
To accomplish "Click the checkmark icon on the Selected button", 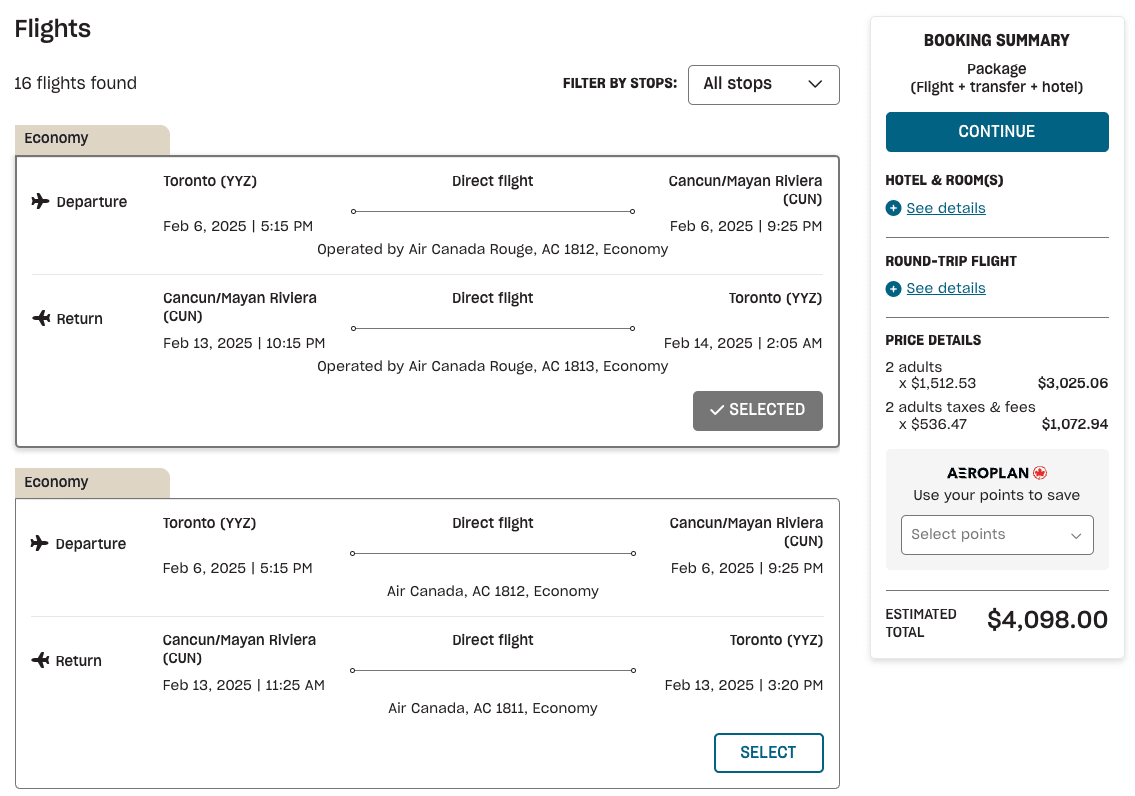I will tap(716, 410).
